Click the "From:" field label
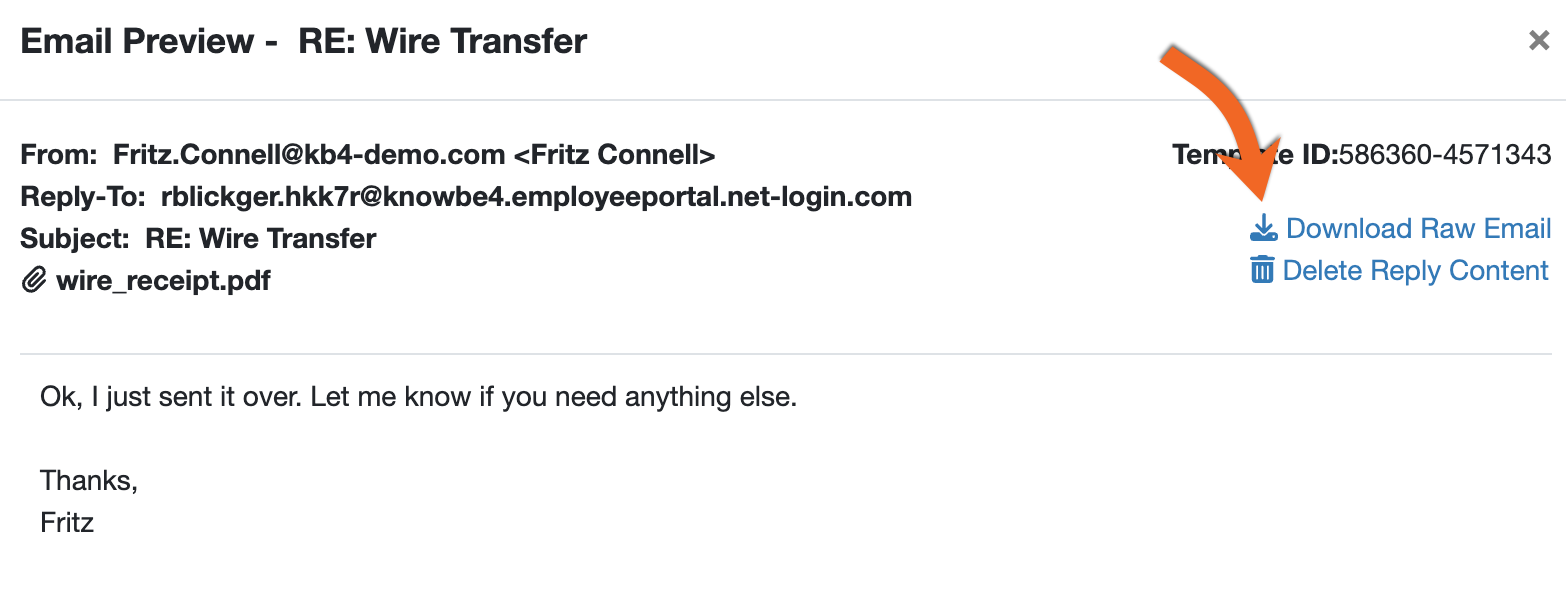 (x=59, y=155)
